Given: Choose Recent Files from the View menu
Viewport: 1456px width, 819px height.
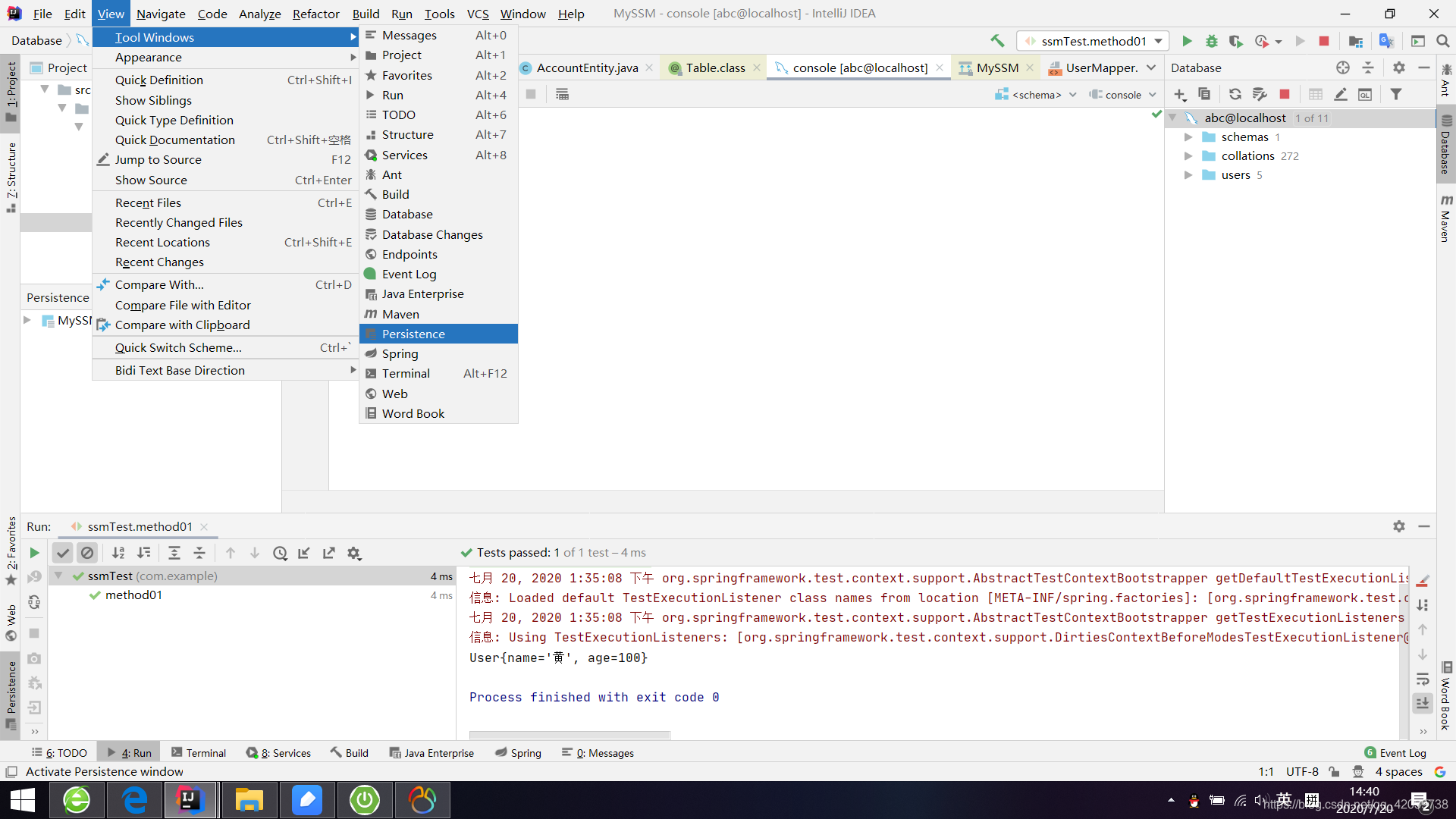Looking at the screenshot, I should [226, 202].
